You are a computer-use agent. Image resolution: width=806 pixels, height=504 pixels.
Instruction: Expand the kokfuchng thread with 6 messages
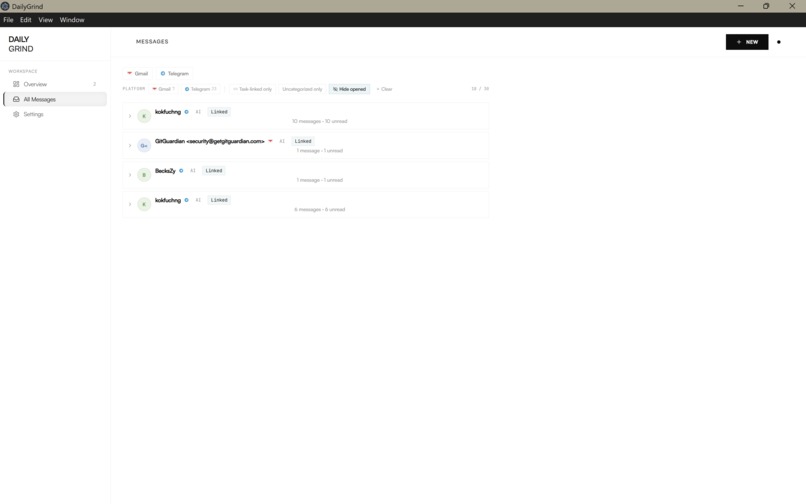pyautogui.click(x=130, y=204)
